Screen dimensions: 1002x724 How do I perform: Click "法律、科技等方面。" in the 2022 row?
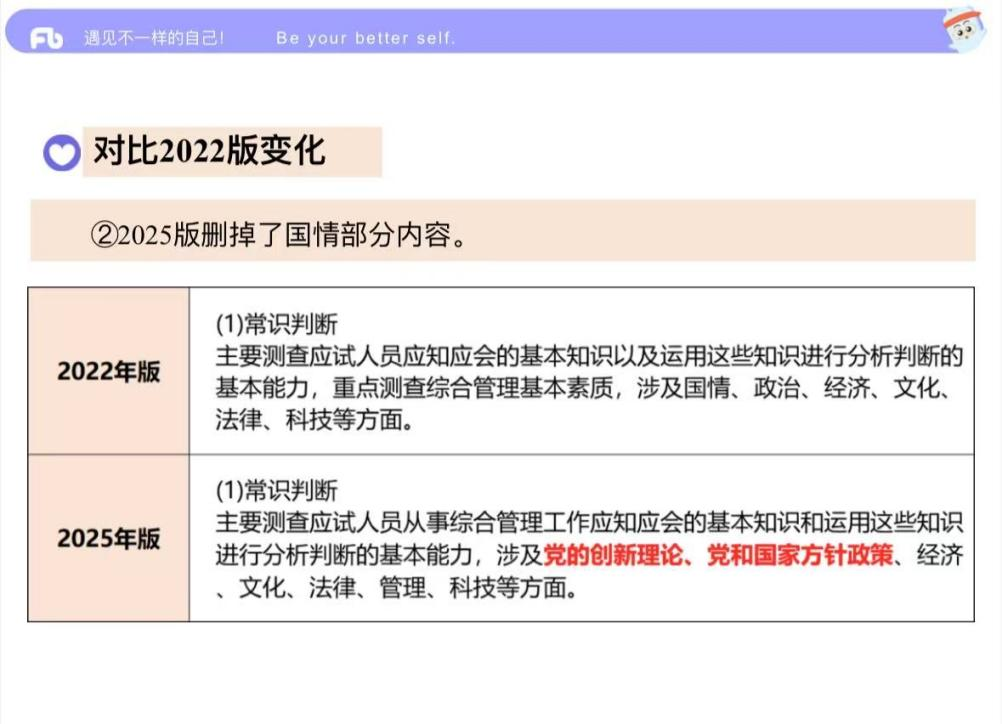tap(314, 420)
